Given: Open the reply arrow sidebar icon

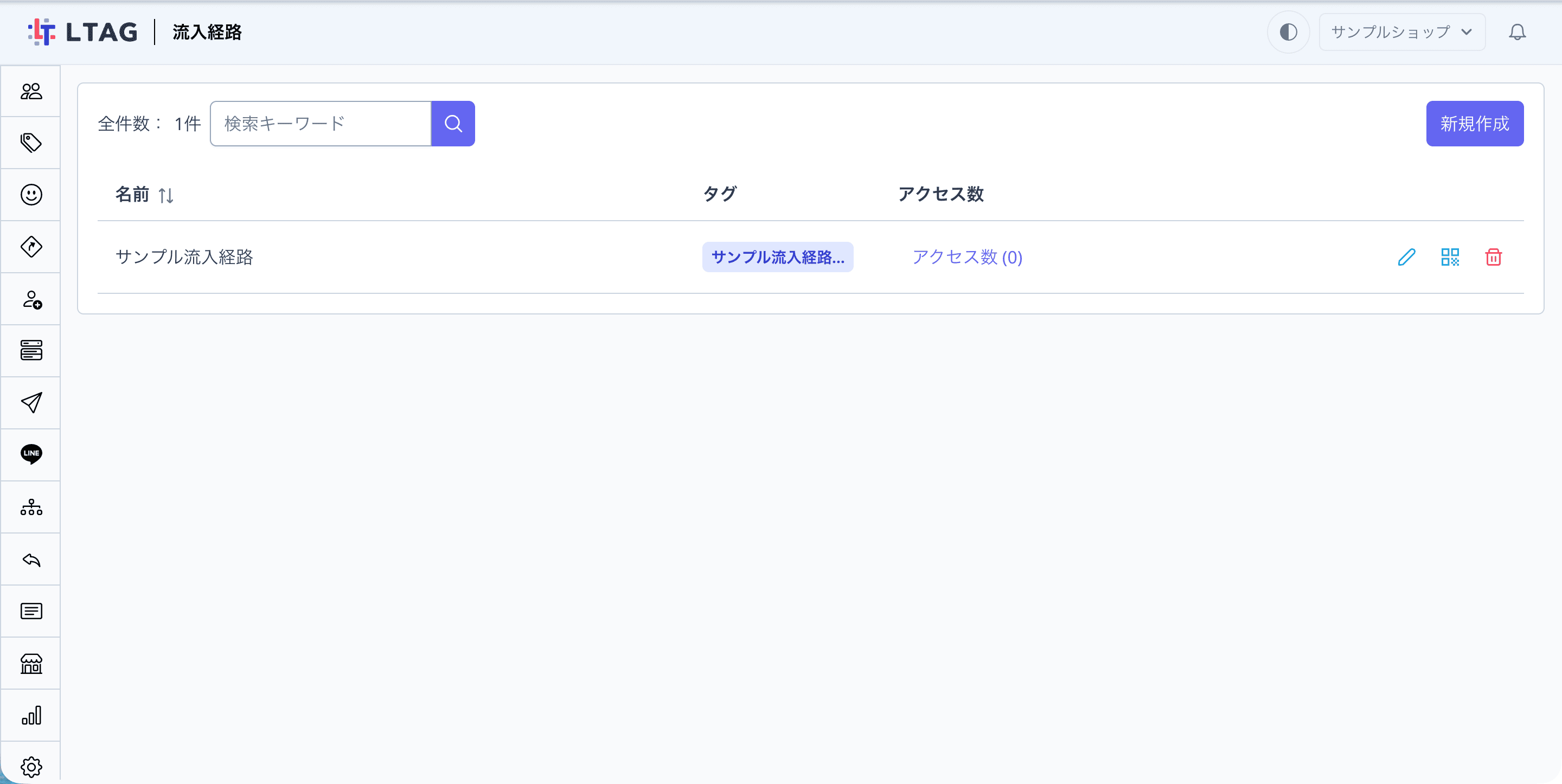Looking at the screenshot, I should coord(31,559).
